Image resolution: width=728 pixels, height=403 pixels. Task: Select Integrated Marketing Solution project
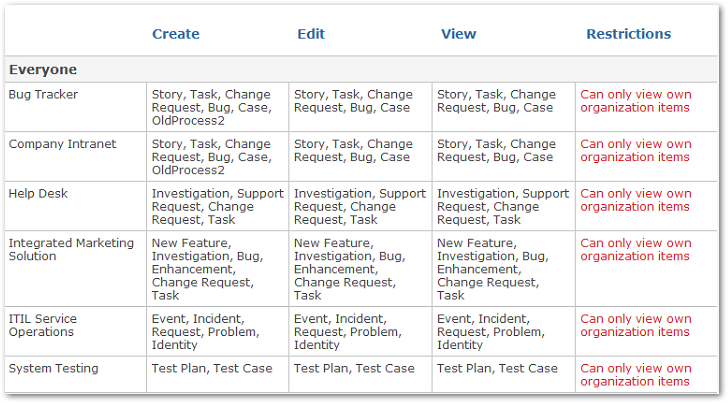71,249
